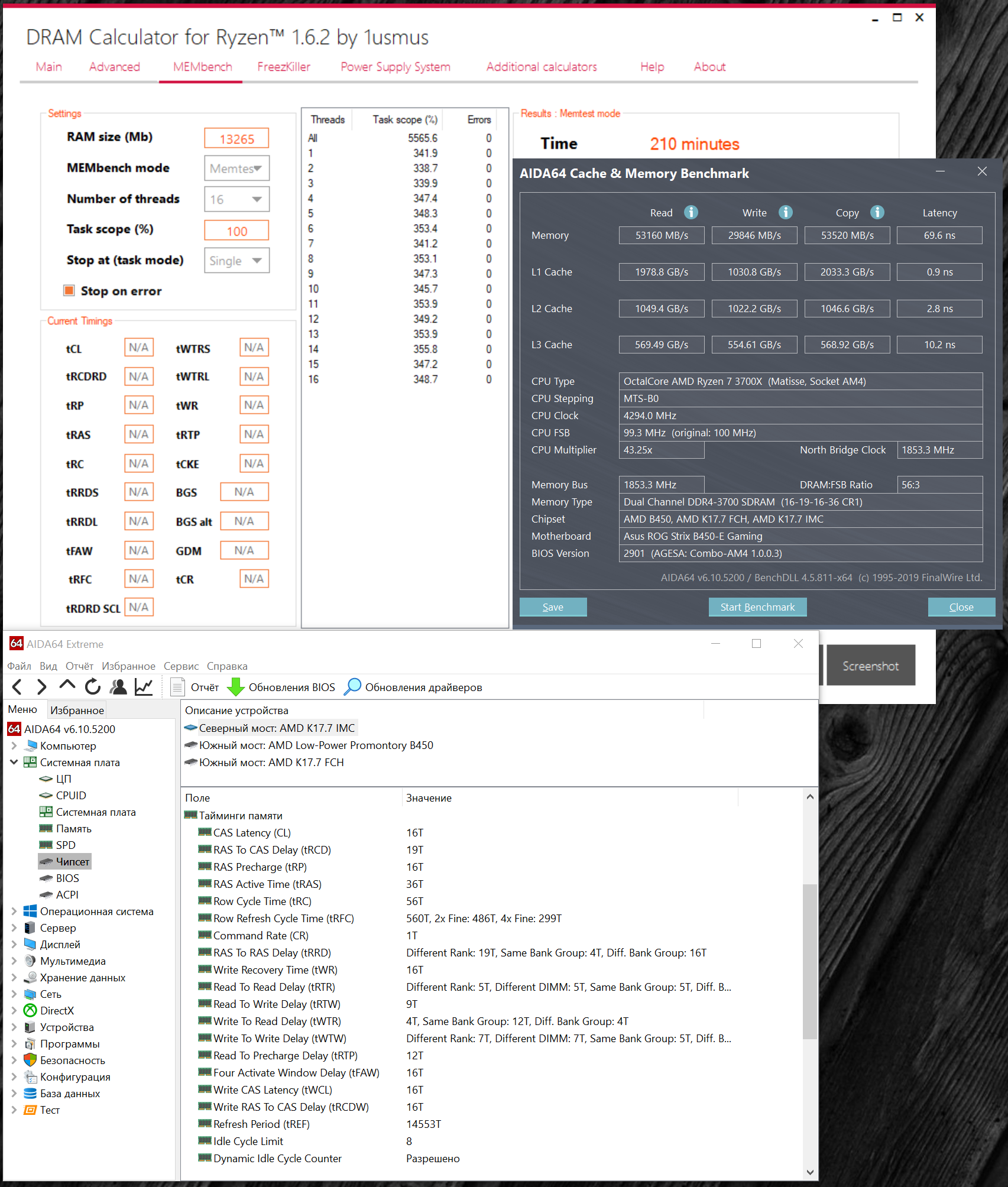This screenshot has width=1008, height=1187.
Task: Open the Stop at (task mode) dropdown
Action: [x=237, y=261]
